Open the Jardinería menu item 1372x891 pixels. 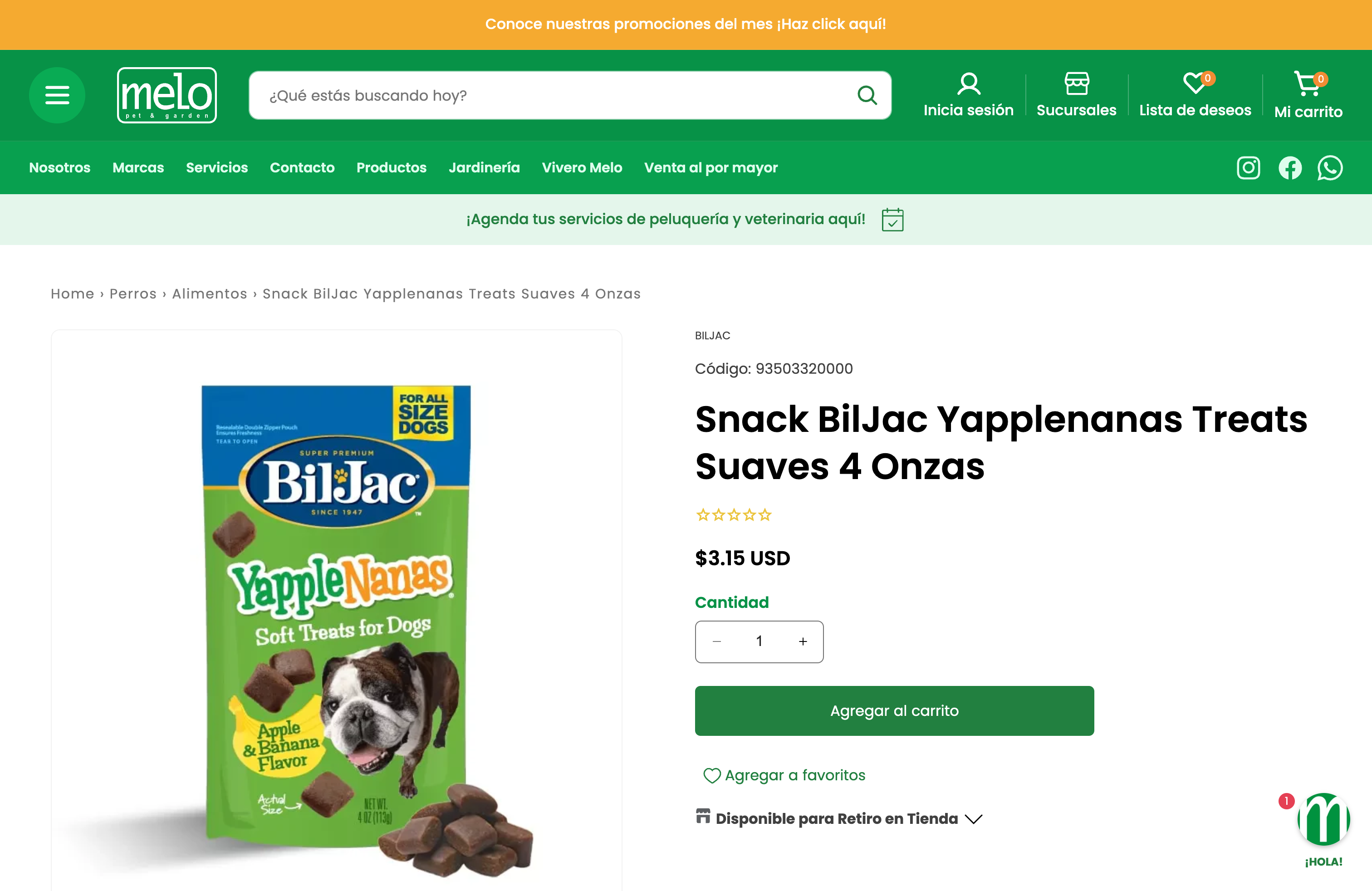(x=484, y=168)
